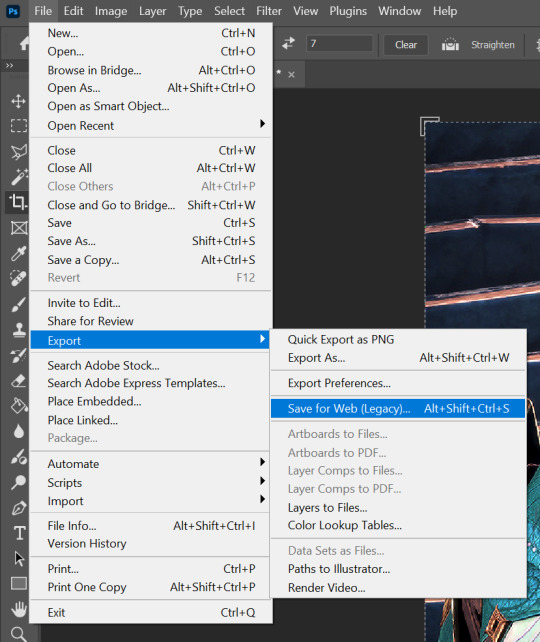The width and height of the screenshot is (540, 642).
Task: Click the crop ratio input field
Action: tap(339, 43)
